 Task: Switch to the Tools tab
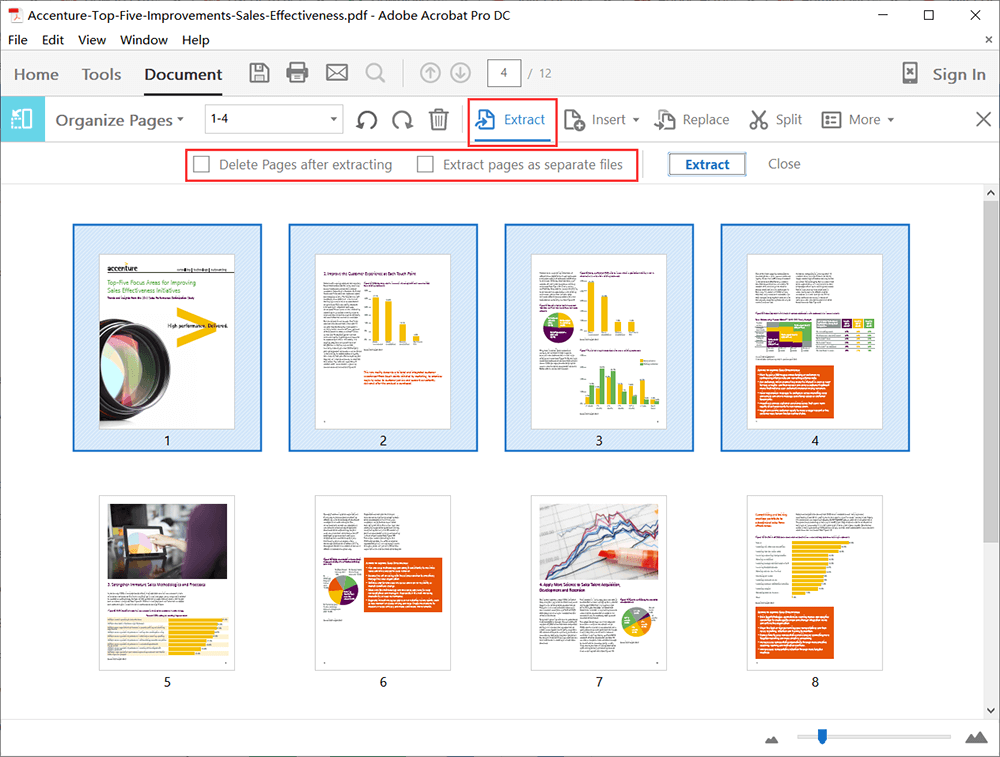pos(101,74)
